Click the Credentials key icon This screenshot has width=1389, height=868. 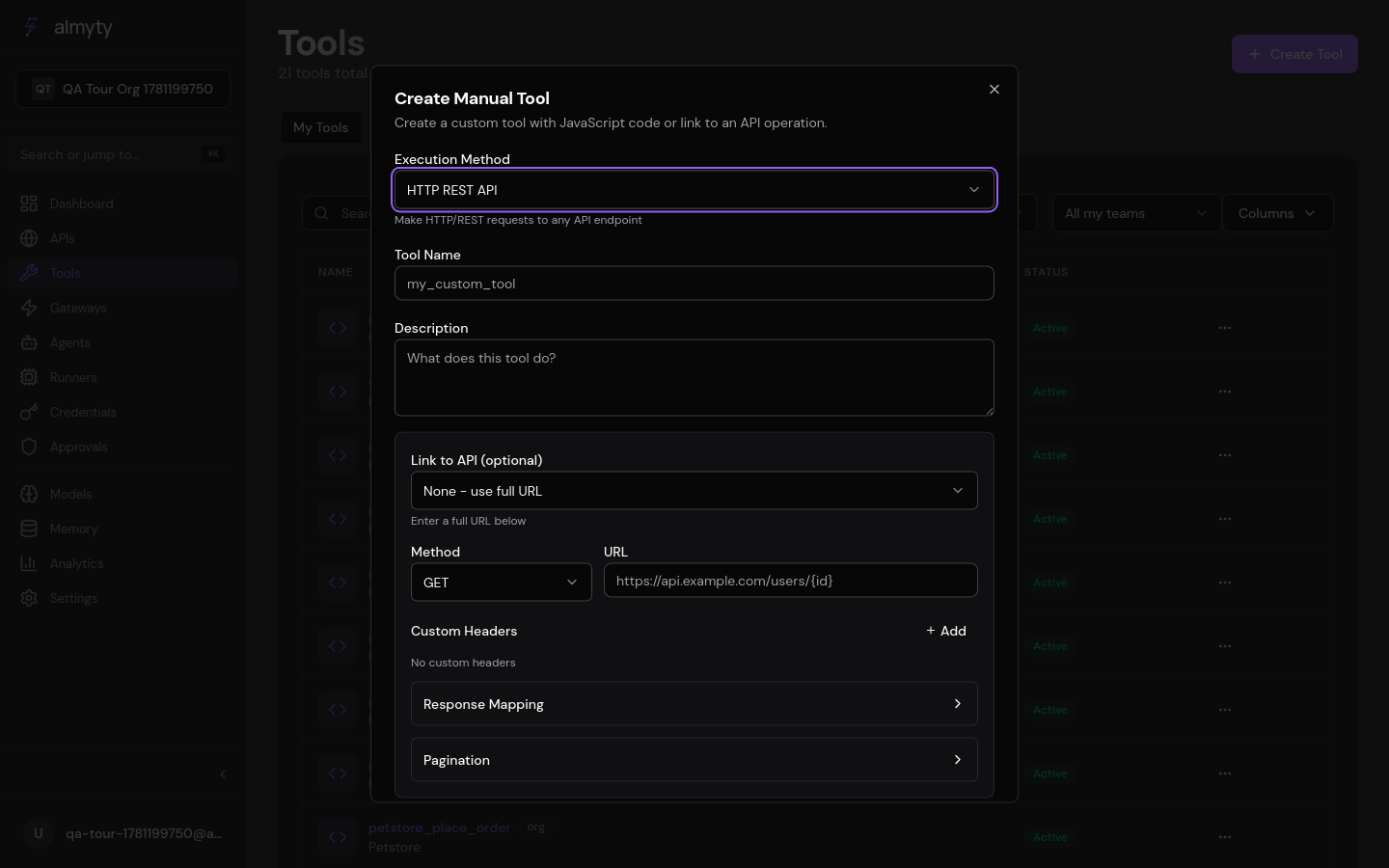tap(29, 412)
